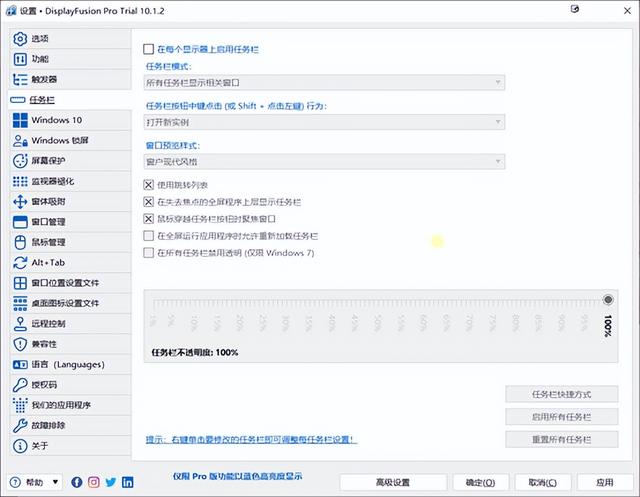The height and width of the screenshot is (497, 640).
Task: Open the 窗口预览样式 dropdown
Action: coord(324,162)
